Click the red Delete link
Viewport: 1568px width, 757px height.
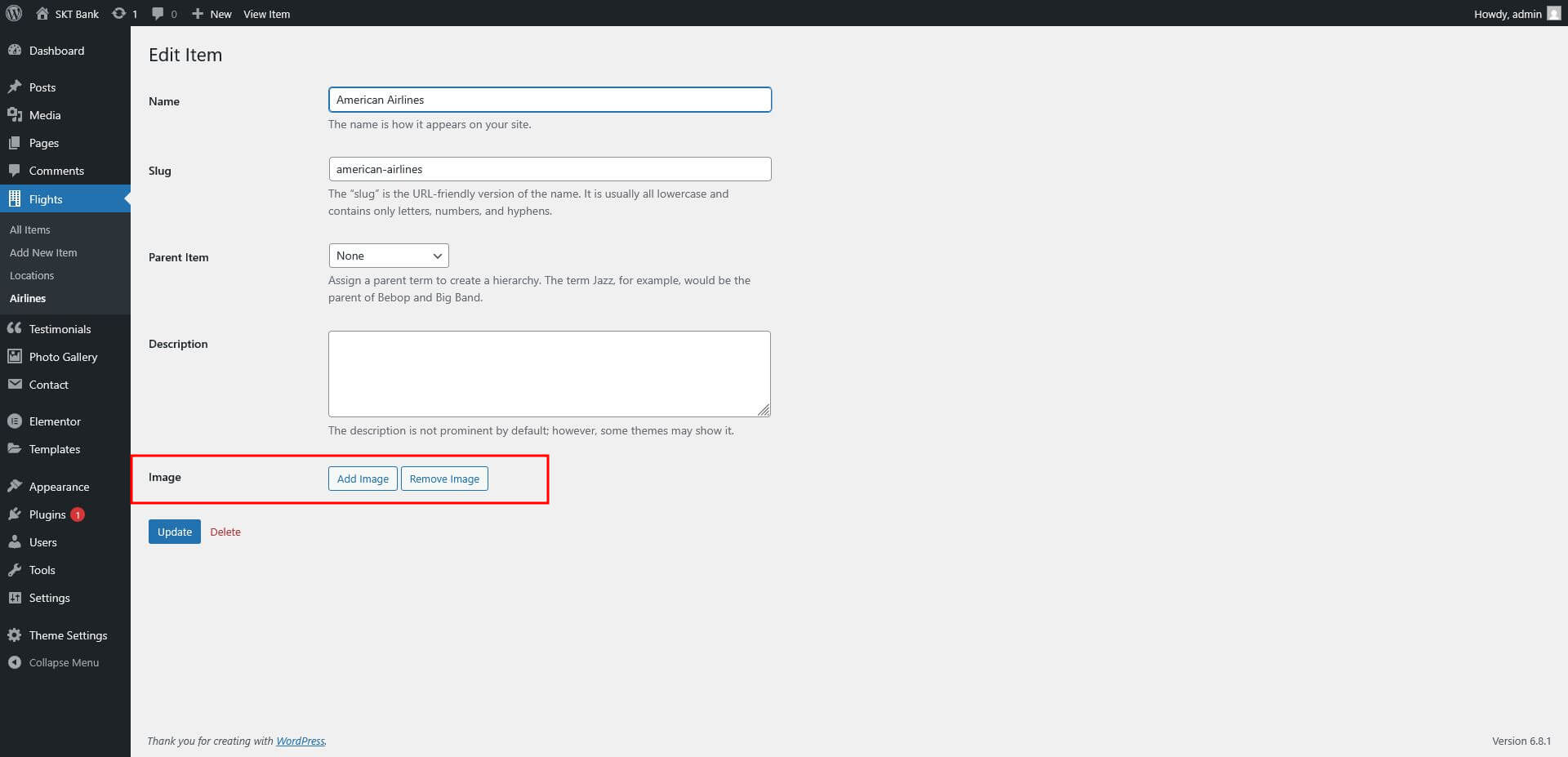(x=225, y=532)
